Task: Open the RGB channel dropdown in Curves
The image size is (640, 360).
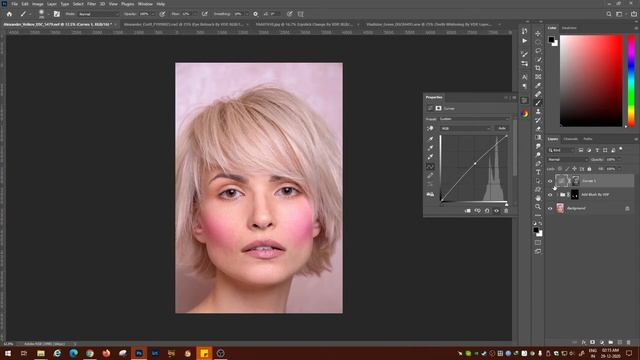Action: tap(466, 128)
